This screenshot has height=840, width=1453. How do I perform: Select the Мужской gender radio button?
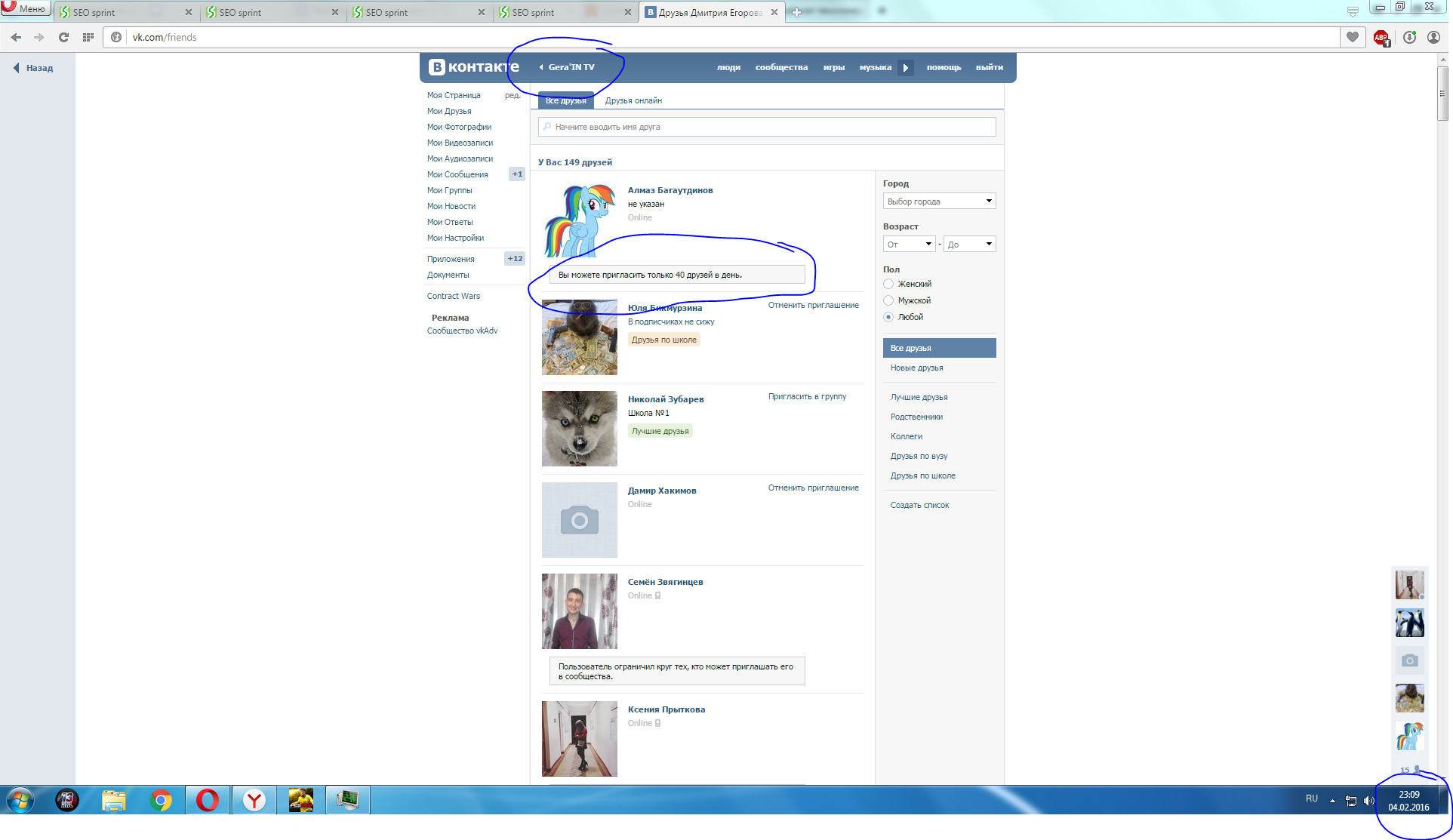888,300
